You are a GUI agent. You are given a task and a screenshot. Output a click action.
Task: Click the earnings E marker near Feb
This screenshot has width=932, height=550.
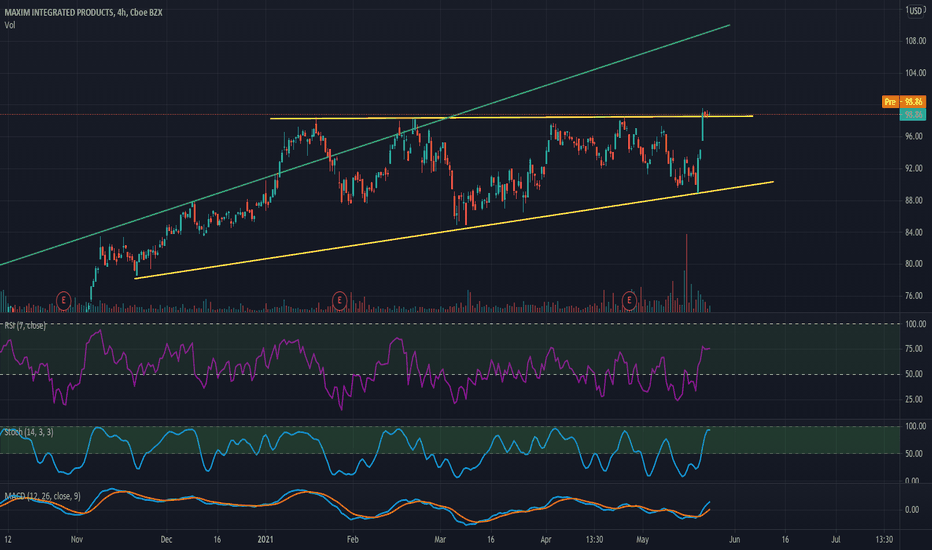coord(339,300)
